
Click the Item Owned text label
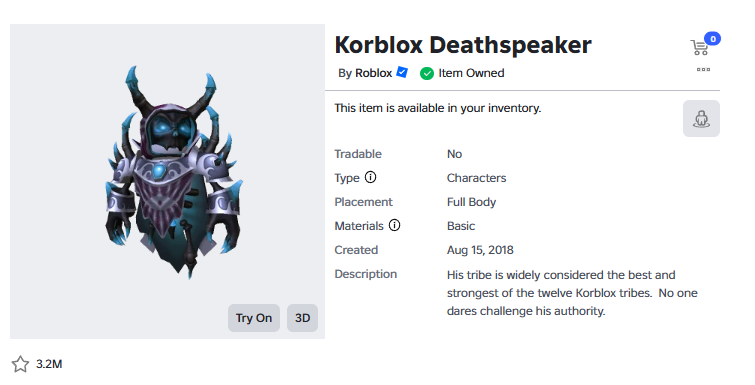471,73
